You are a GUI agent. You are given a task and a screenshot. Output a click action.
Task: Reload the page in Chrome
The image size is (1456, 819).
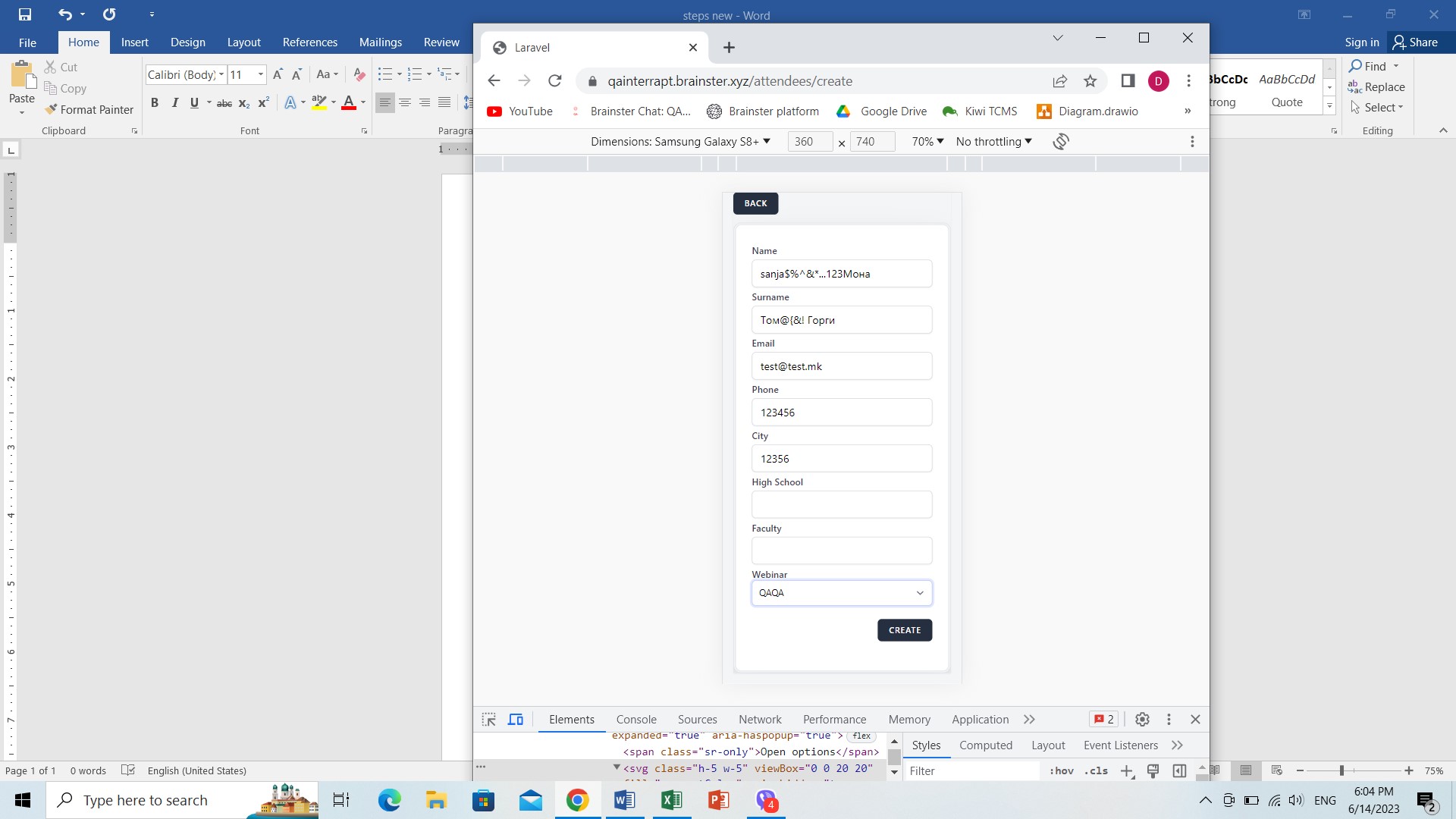555,81
